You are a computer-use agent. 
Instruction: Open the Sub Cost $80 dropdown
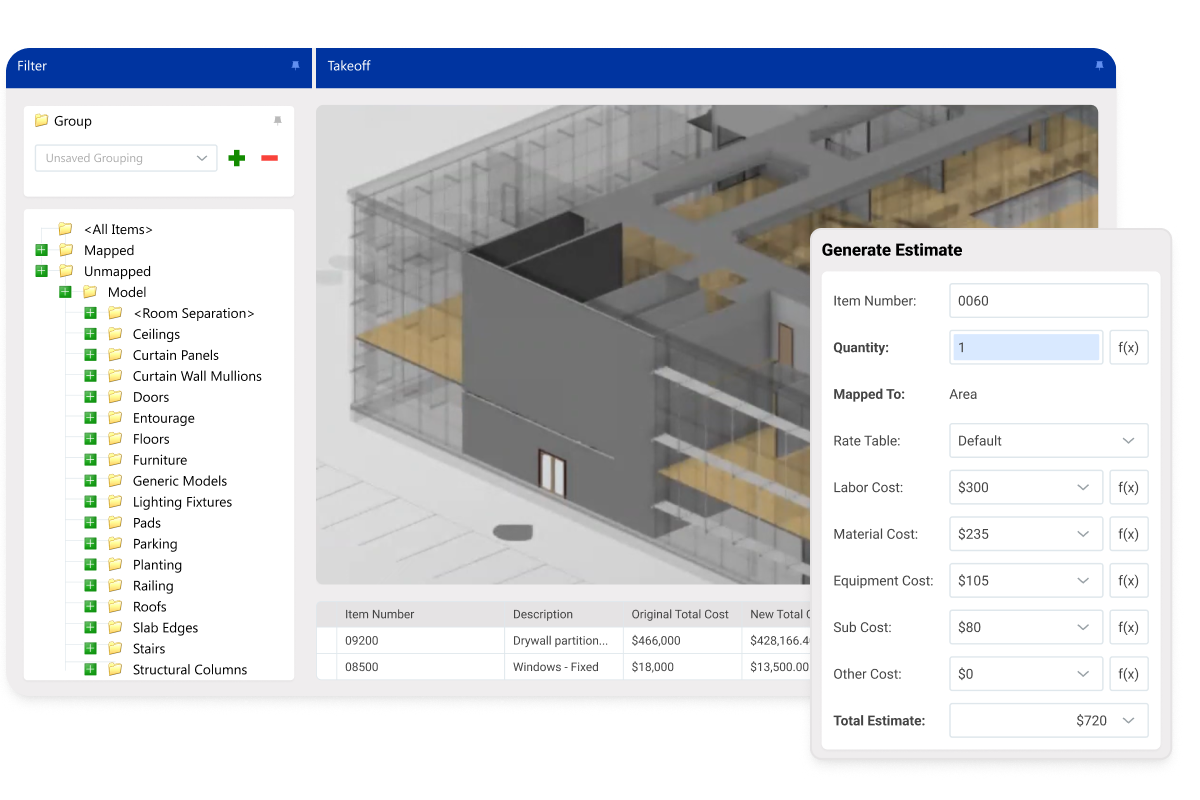1026,627
